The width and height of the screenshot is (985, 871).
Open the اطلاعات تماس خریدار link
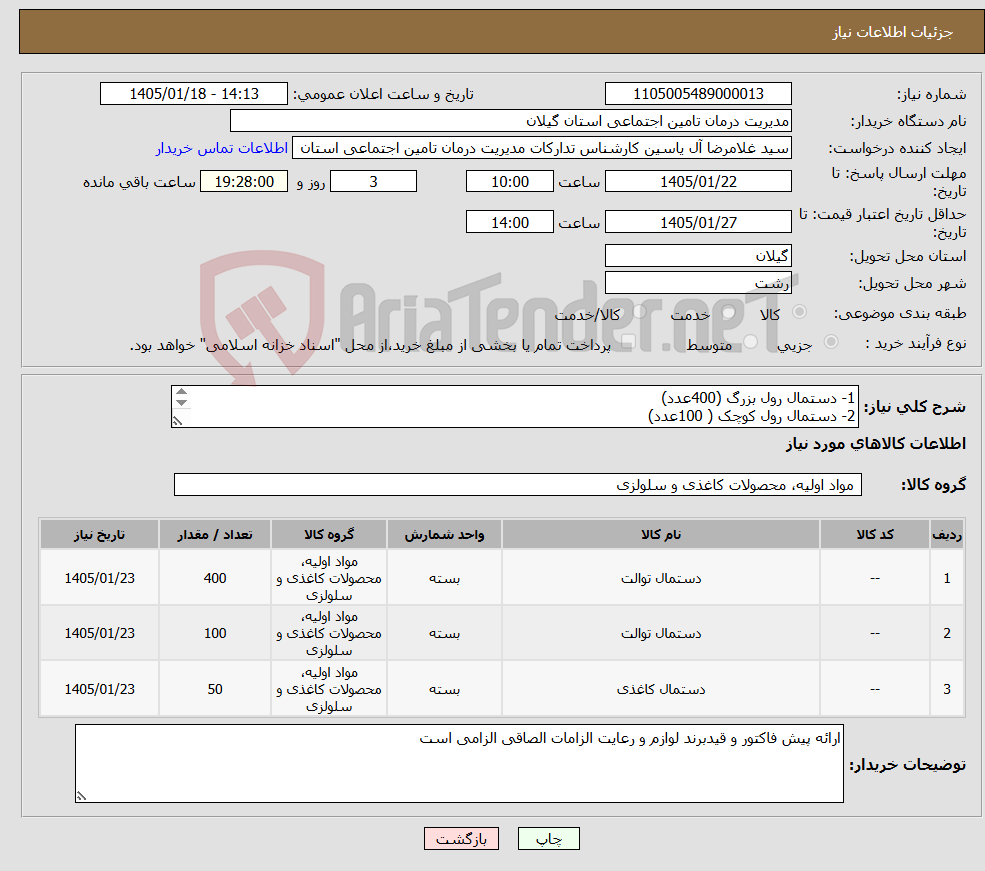pyautogui.click(x=222, y=148)
